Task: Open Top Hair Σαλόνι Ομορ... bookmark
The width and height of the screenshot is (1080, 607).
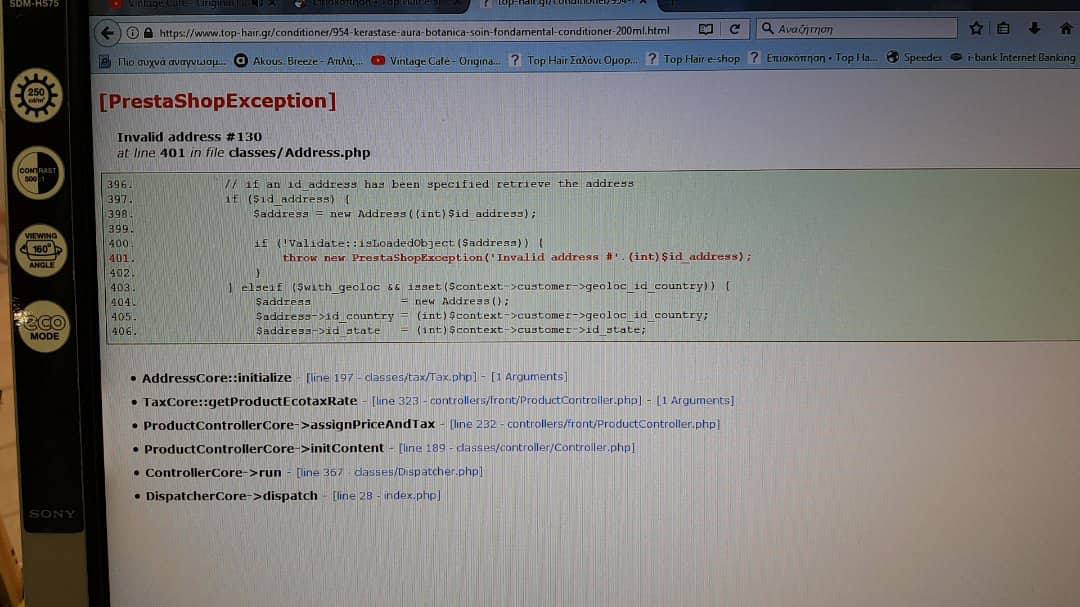Action: pos(574,60)
